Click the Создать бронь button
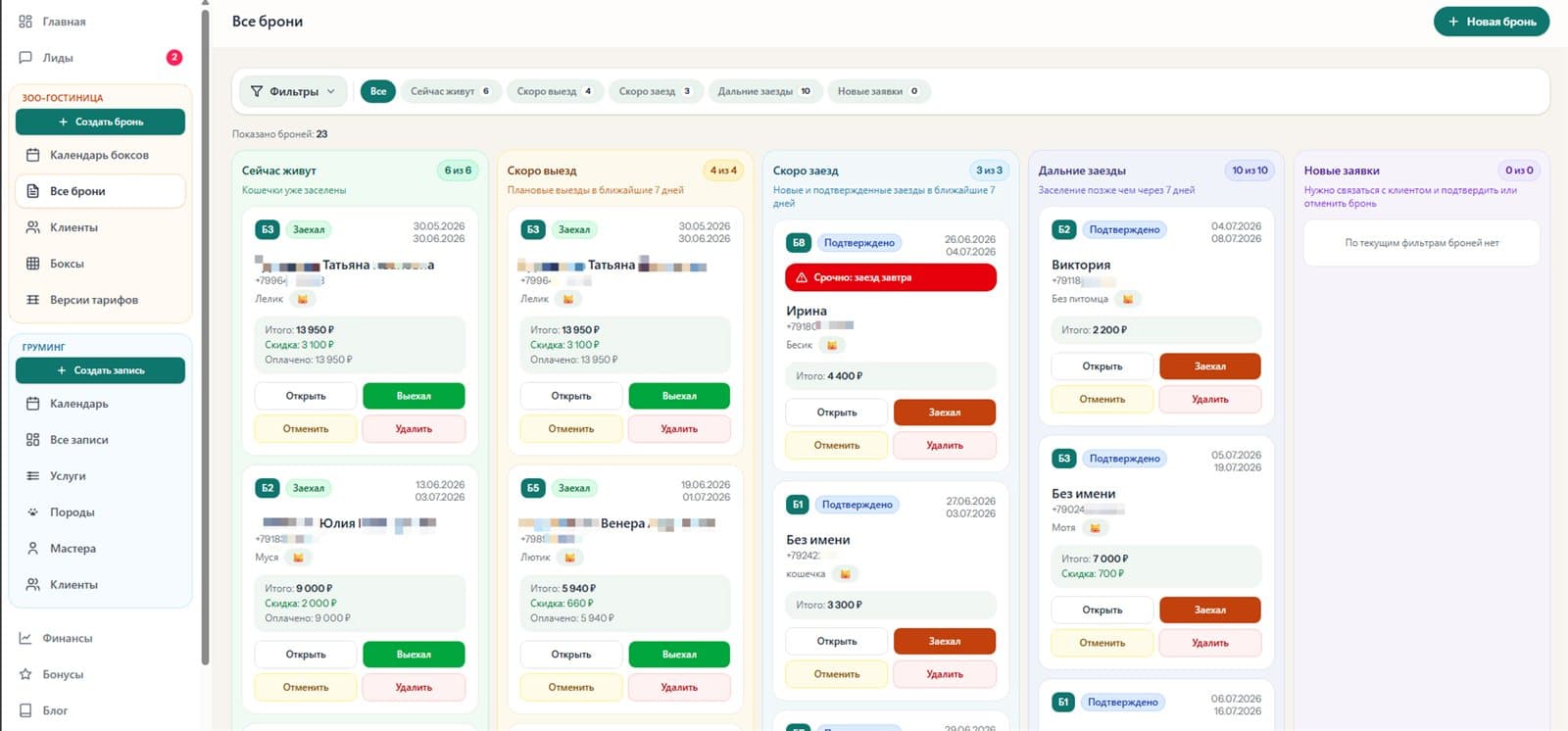Viewport: 1568px width, 731px height. (x=100, y=122)
